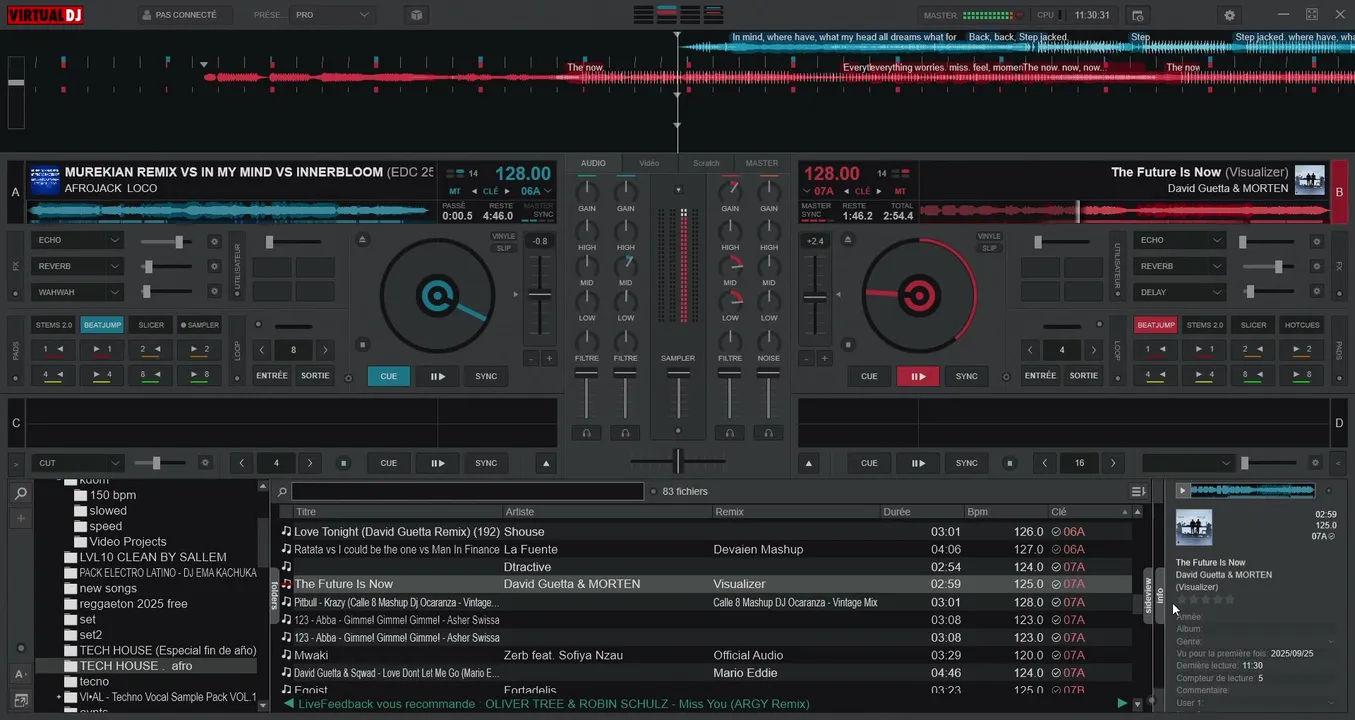This screenshot has height=720, width=1355.
Task: Enable SYNC on deck B
Action: click(x=967, y=376)
